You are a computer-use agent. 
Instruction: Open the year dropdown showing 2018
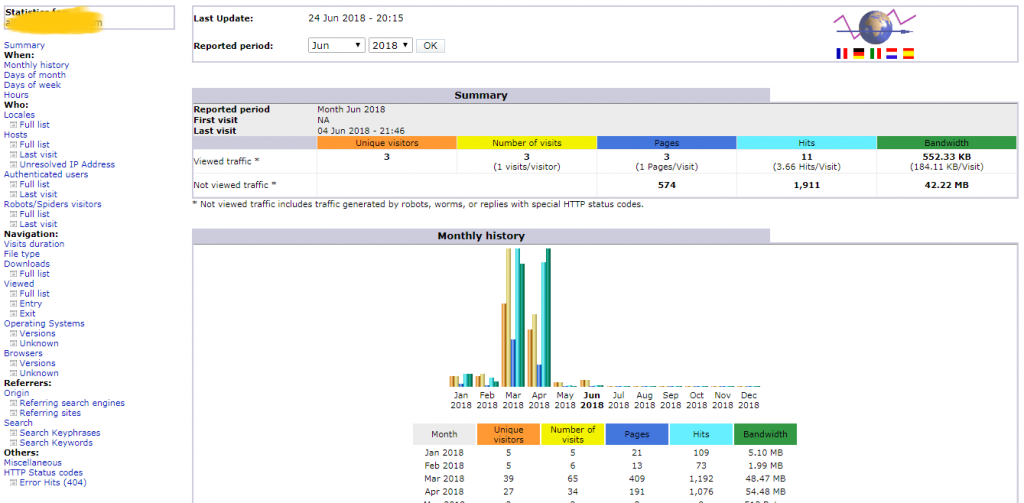pyautogui.click(x=390, y=46)
